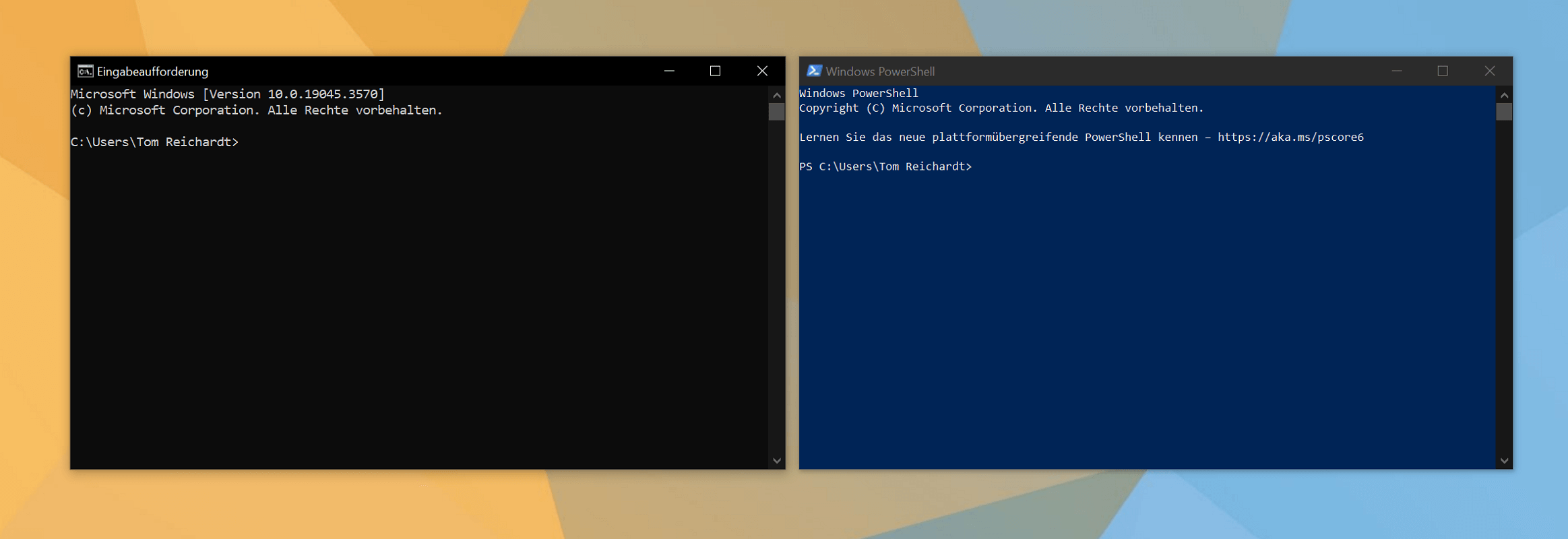Click the scroll-up arrow in Eingabeaufforderung
1568x539 pixels.
click(x=777, y=95)
